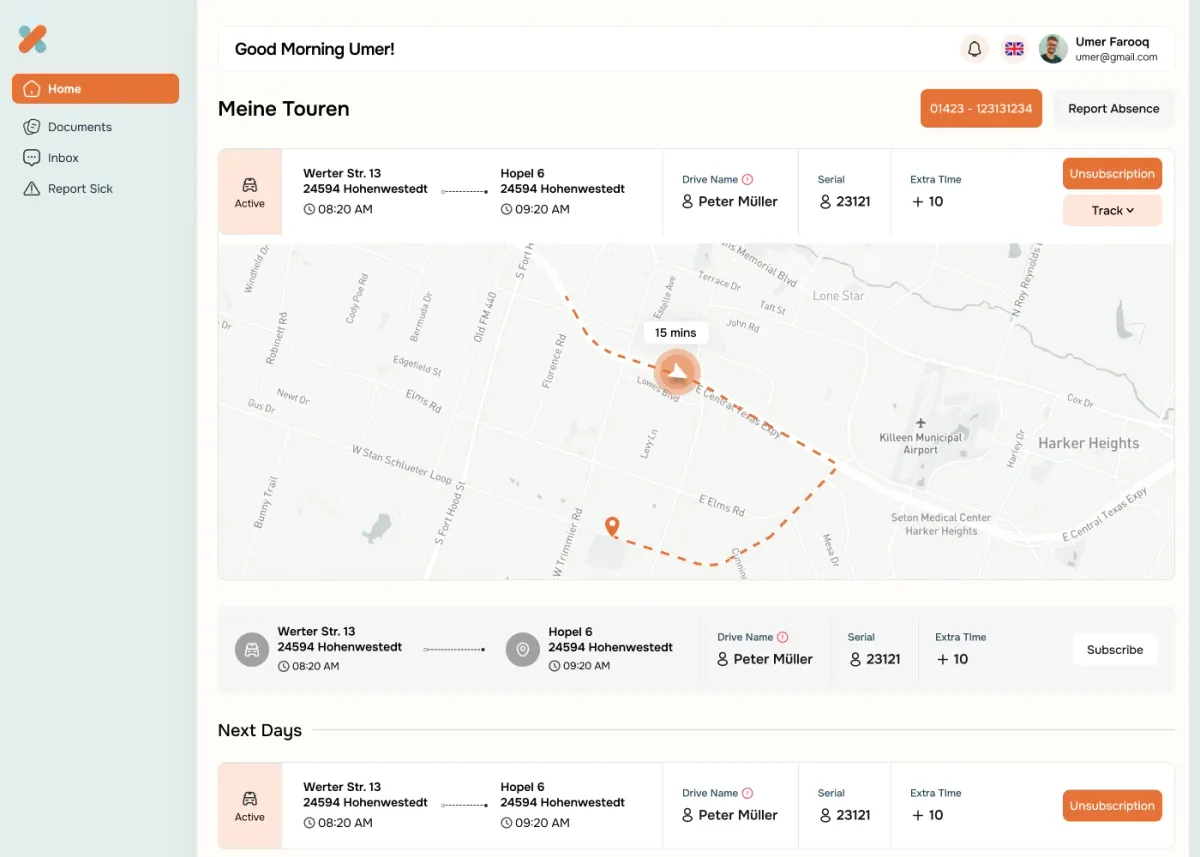
Task: Click the Report Absence button
Action: pos(1113,109)
